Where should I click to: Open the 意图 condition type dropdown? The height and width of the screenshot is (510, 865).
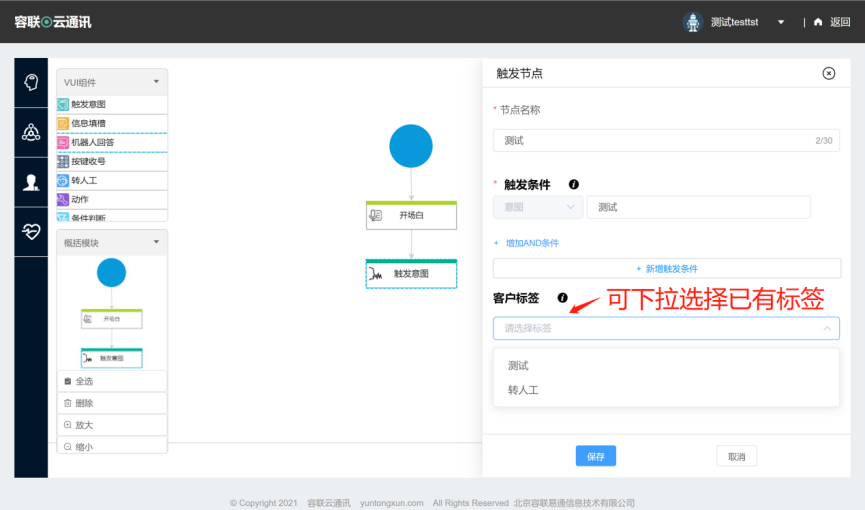(538, 207)
